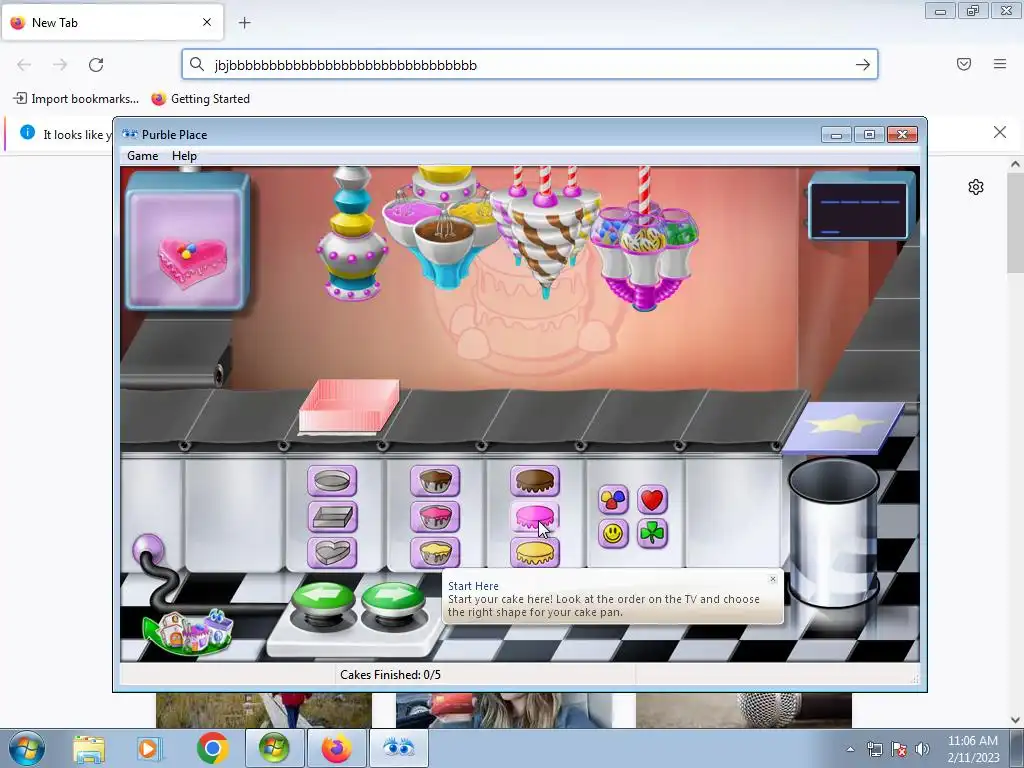Click the Firefox address bar
The width and height of the screenshot is (1024, 768).
(530, 65)
